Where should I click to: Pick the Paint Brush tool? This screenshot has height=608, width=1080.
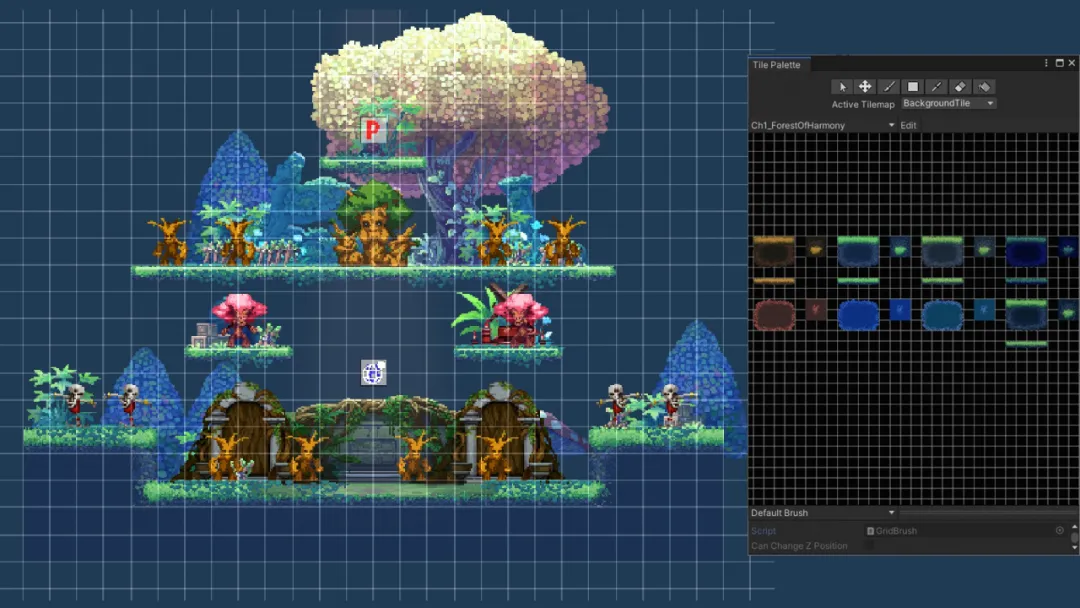tap(888, 86)
